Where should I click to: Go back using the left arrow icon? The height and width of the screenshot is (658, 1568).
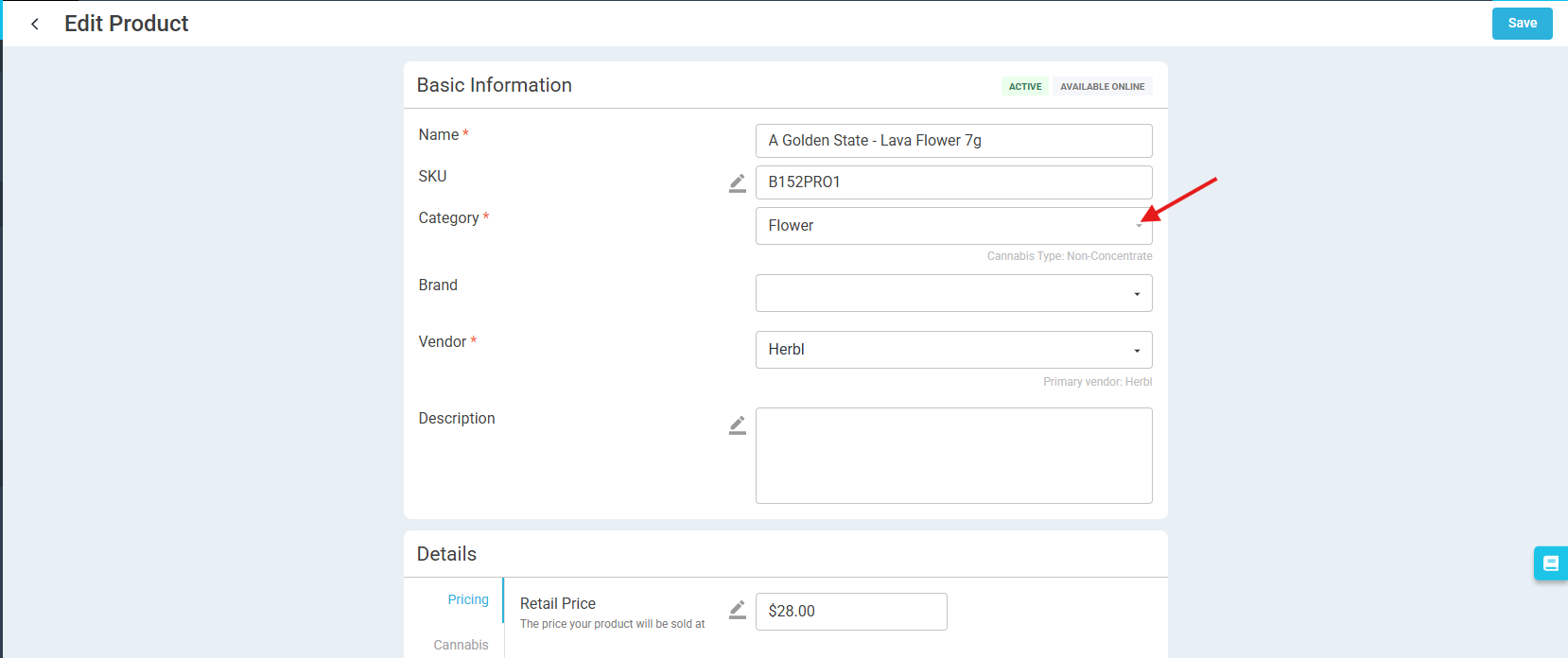35,24
